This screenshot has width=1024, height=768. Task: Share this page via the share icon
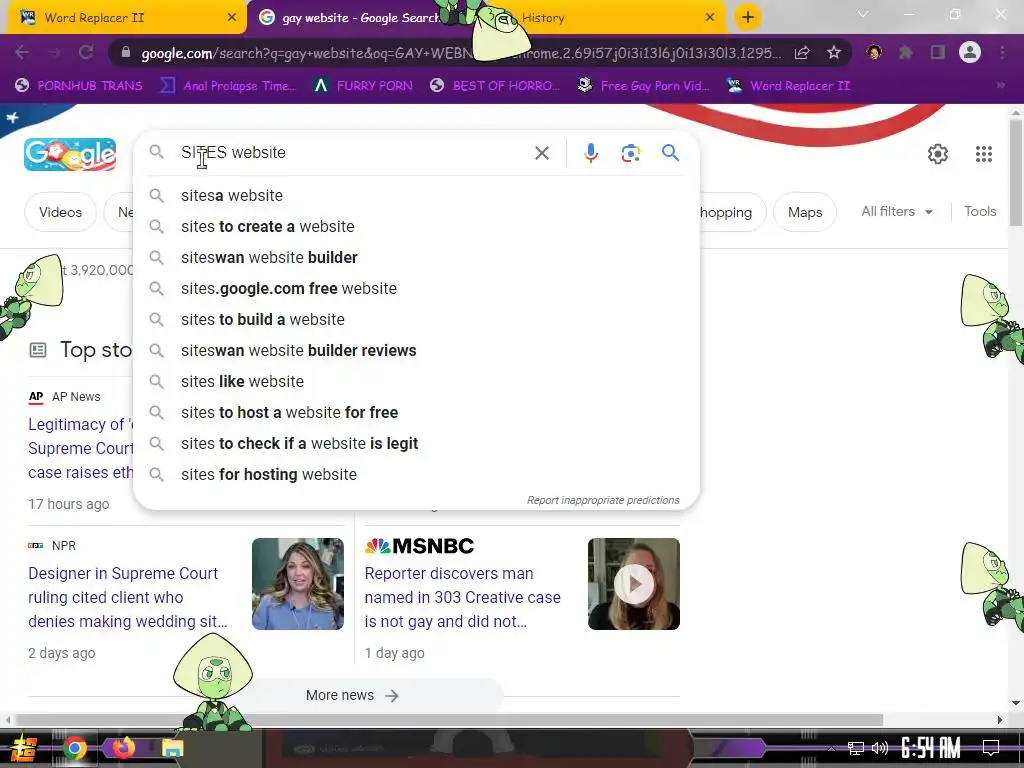pos(802,52)
